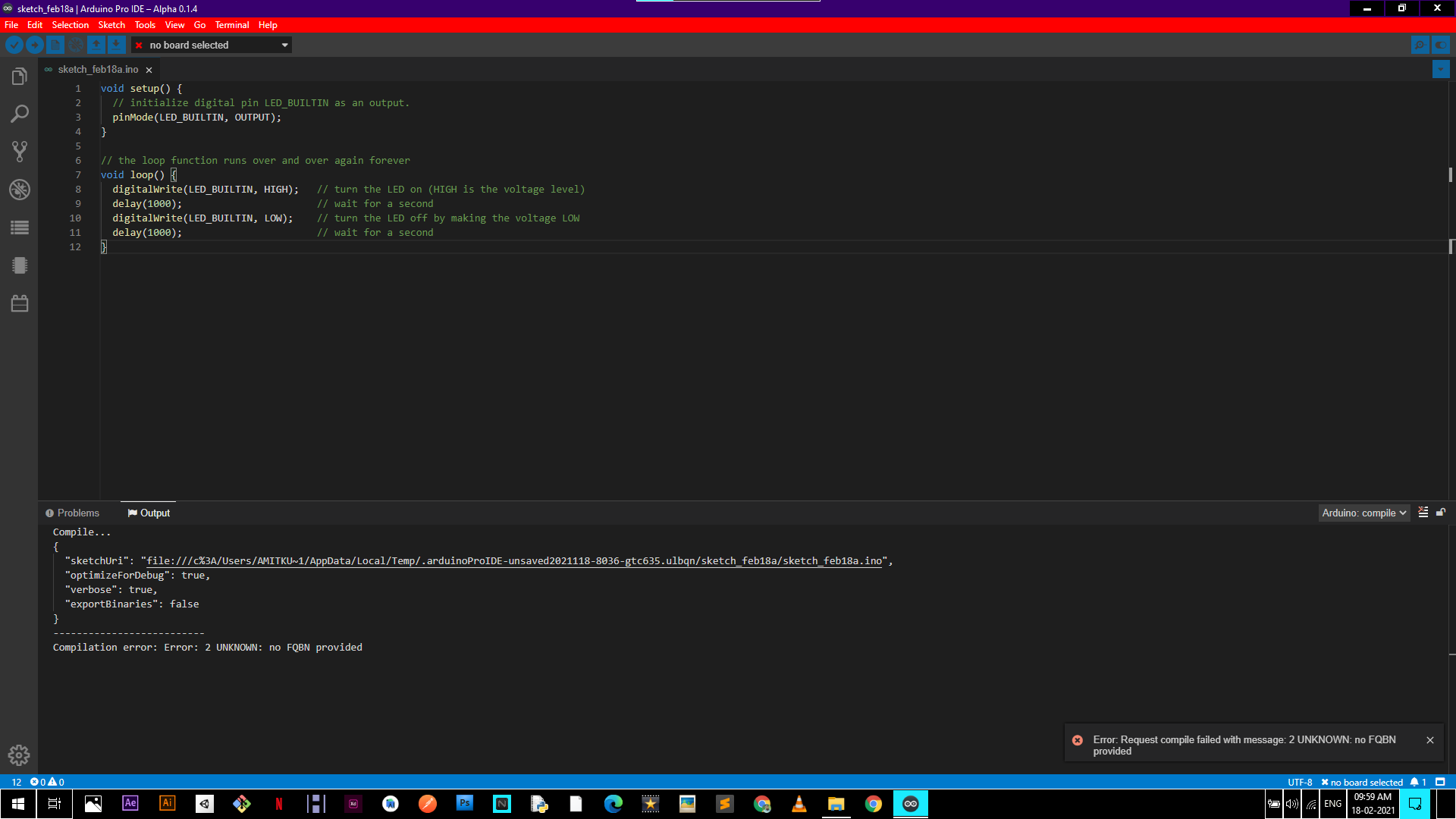Expand editor tab overflow dropdown arrow

(x=1440, y=69)
